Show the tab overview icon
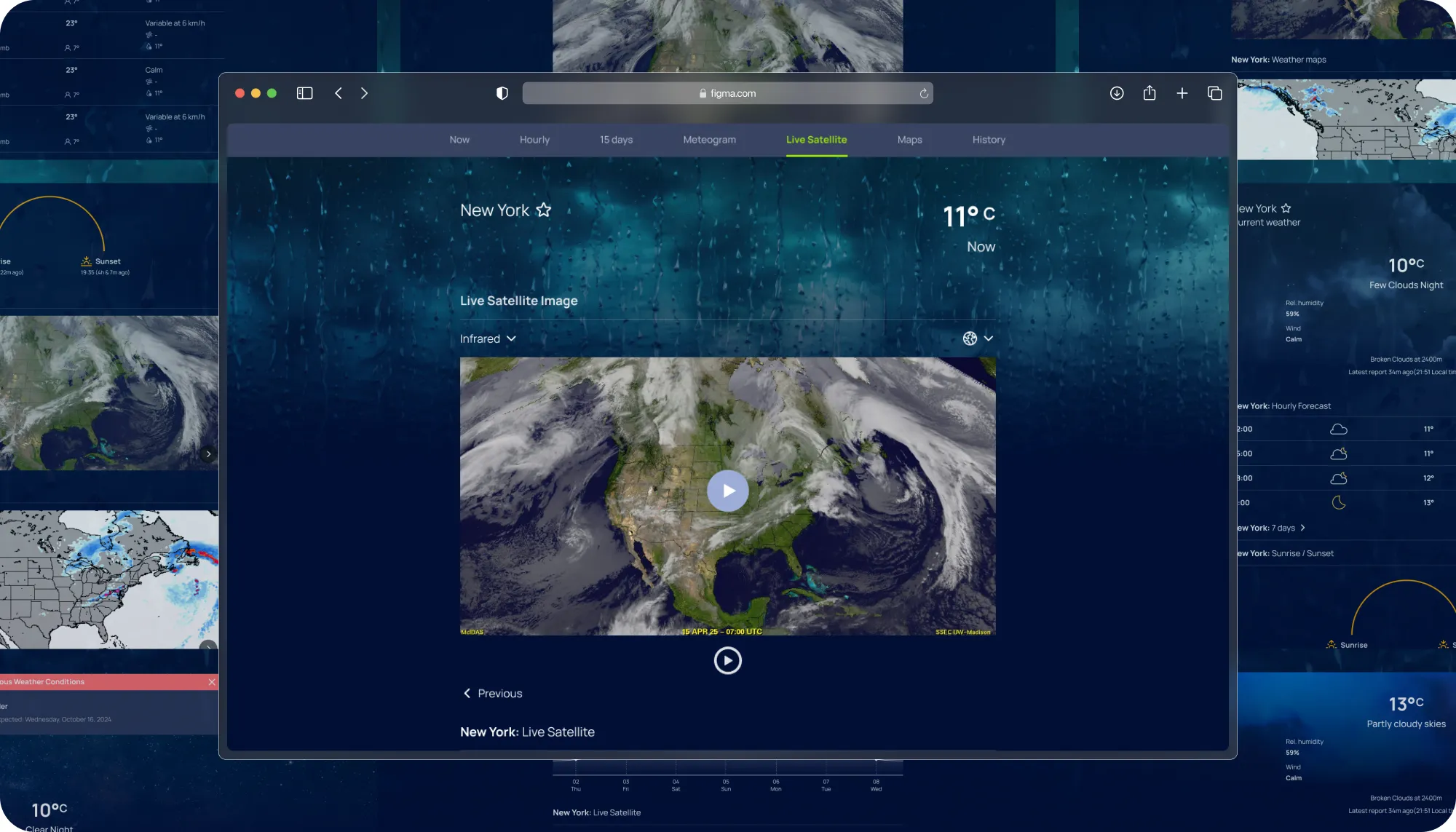 [1214, 93]
